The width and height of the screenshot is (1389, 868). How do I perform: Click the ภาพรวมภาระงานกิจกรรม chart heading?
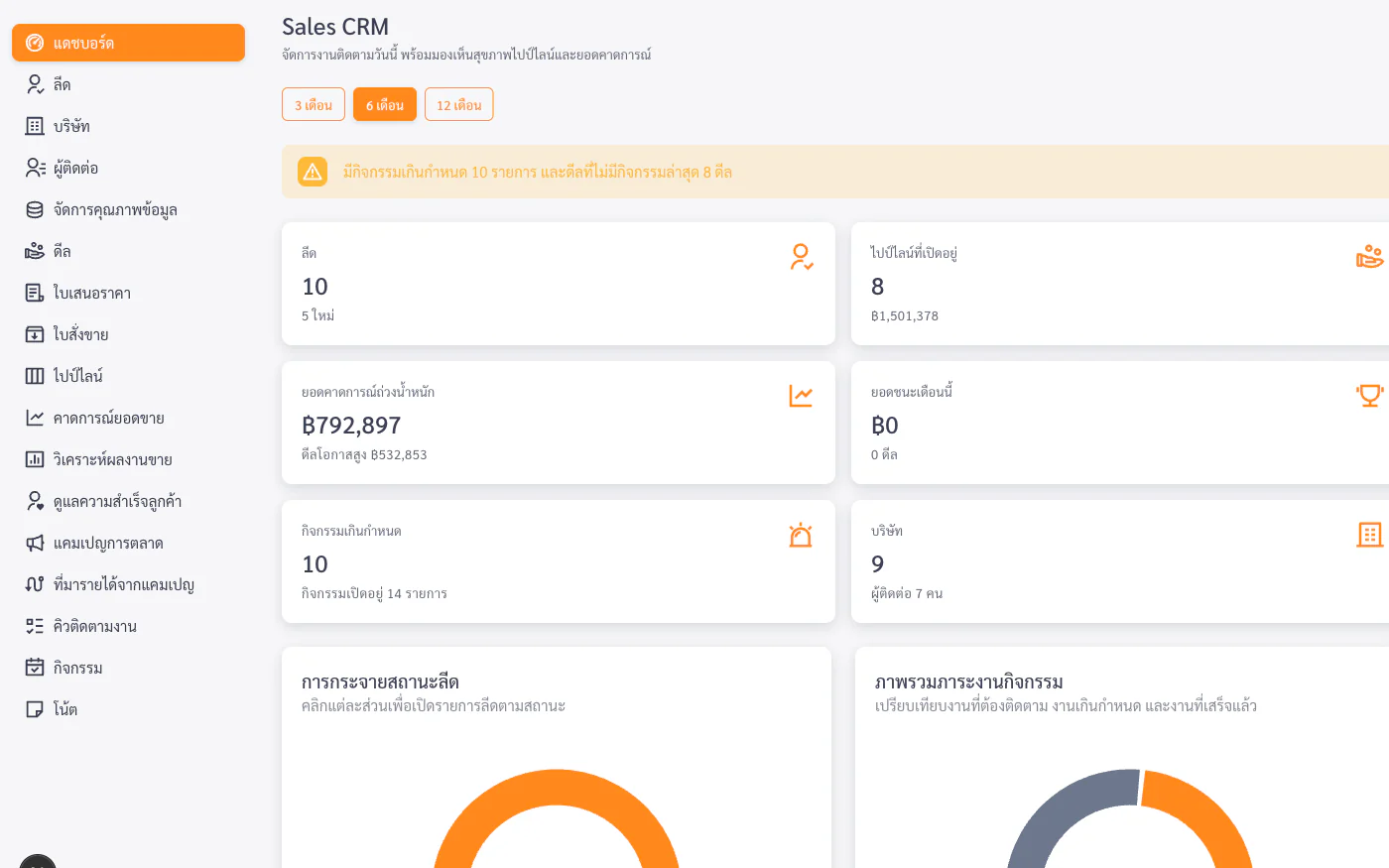(969, 682)
